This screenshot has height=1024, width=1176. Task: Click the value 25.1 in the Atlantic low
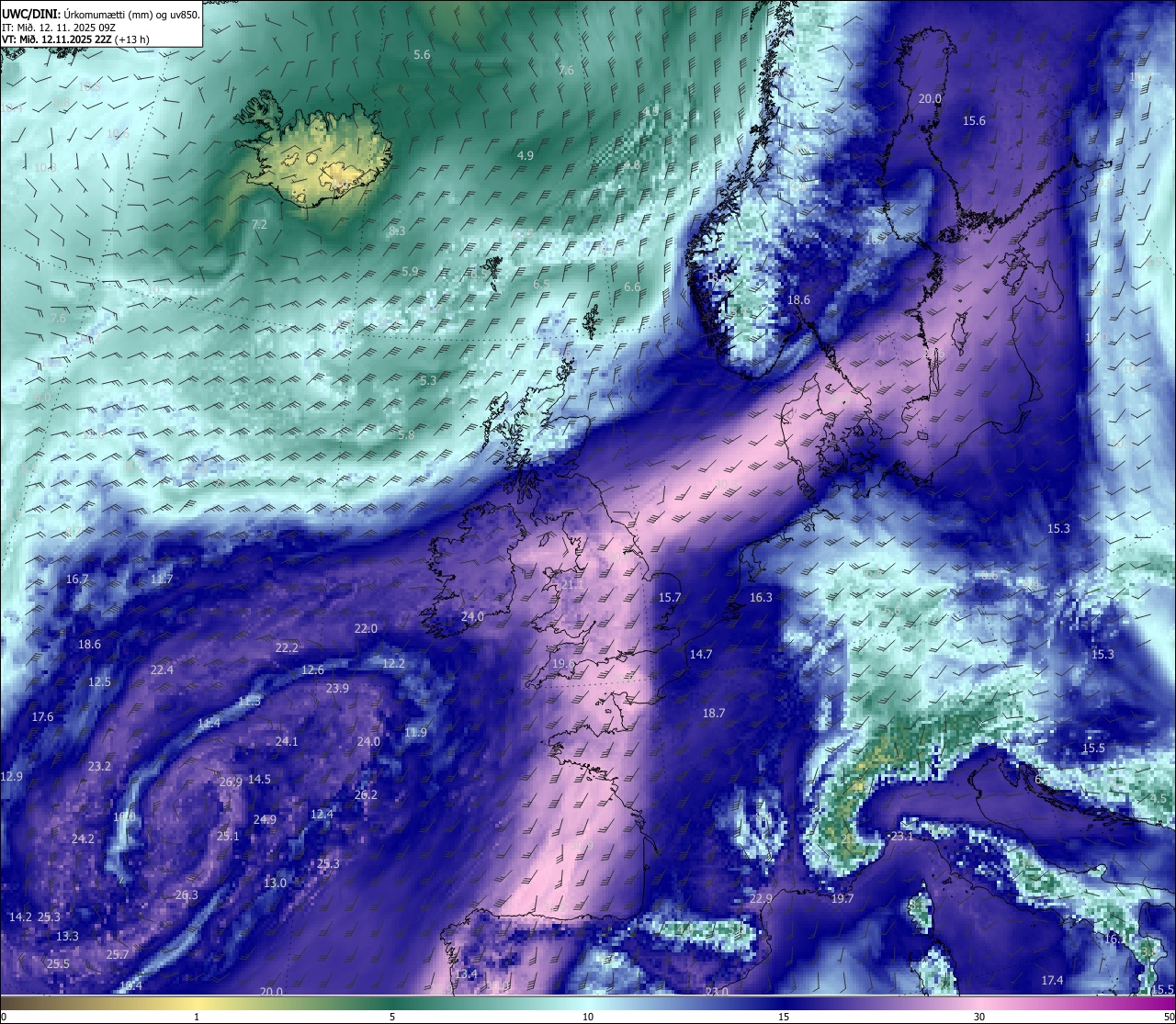pos(228,837)
